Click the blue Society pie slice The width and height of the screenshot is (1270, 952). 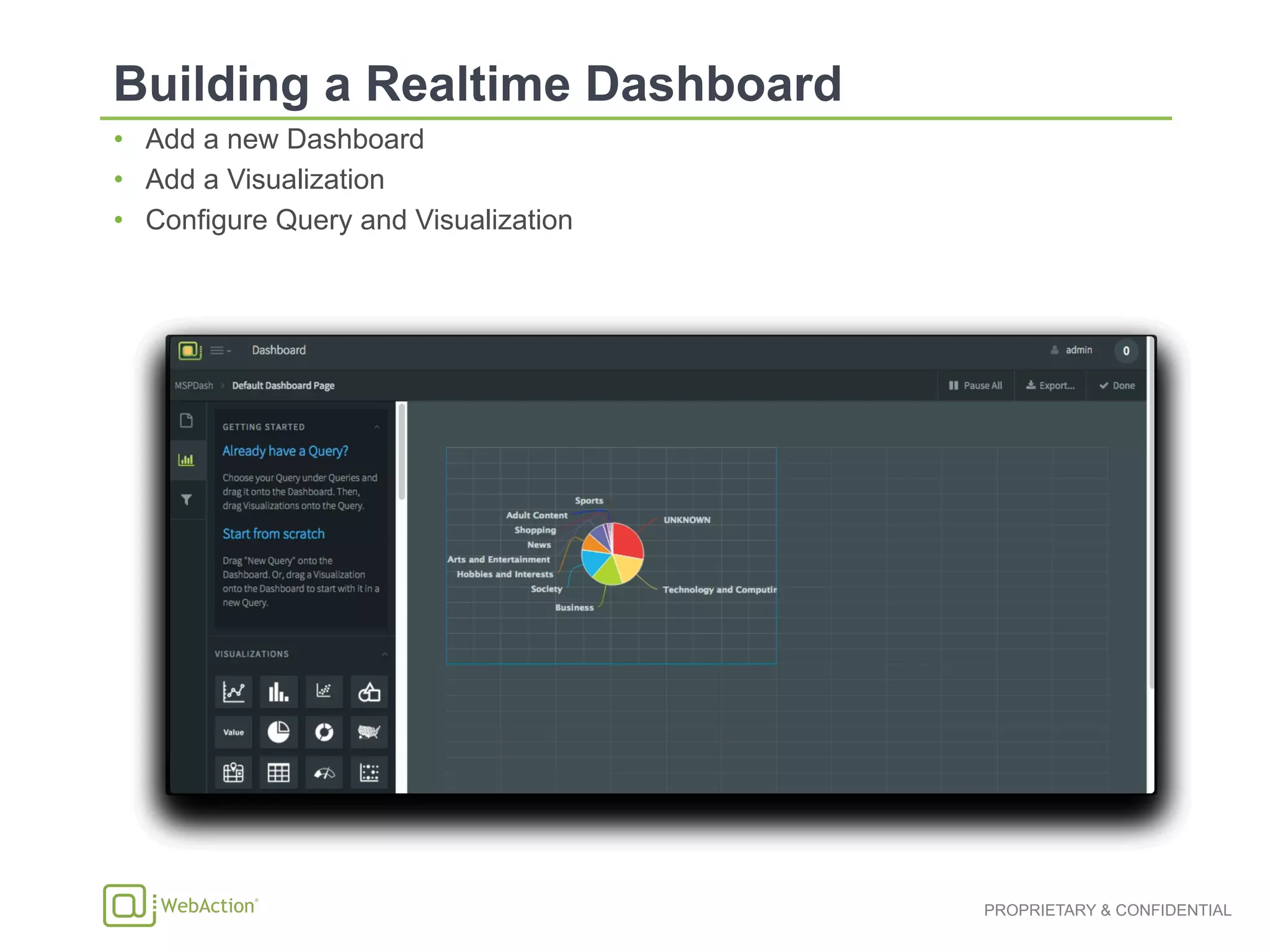(x=595, y=562)
